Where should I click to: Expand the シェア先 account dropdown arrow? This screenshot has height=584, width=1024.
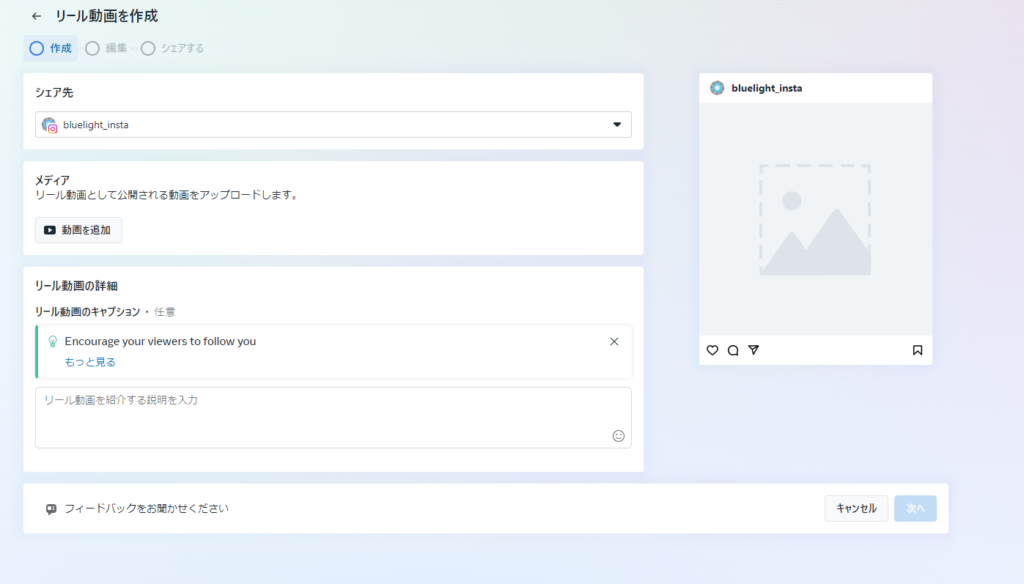(616, 125)
